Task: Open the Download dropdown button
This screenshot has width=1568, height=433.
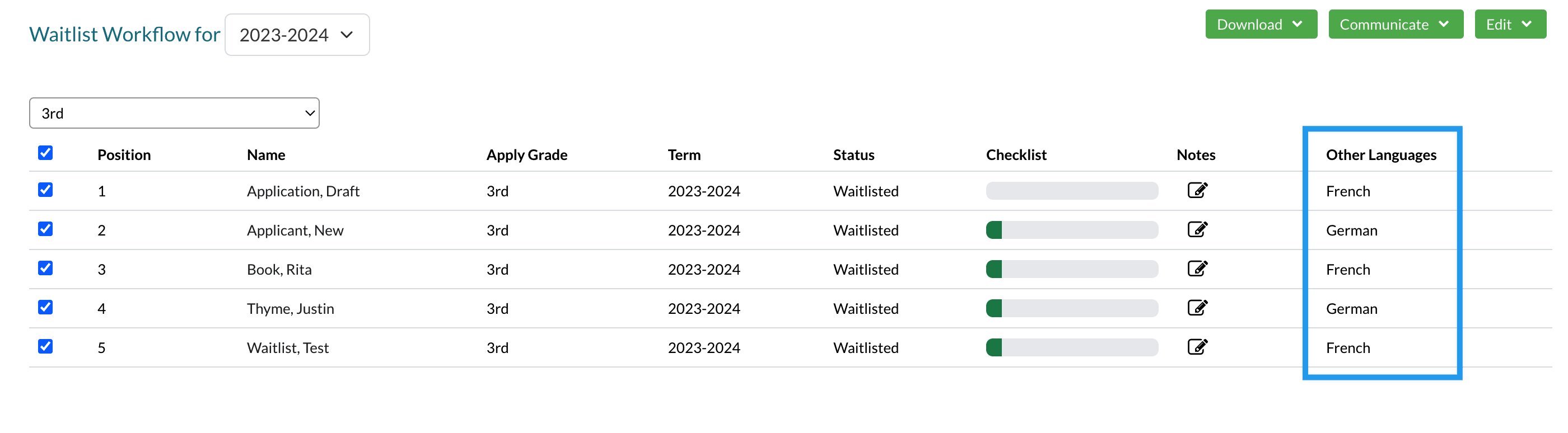Action: pyautogui.click(x=1261, y=24)
